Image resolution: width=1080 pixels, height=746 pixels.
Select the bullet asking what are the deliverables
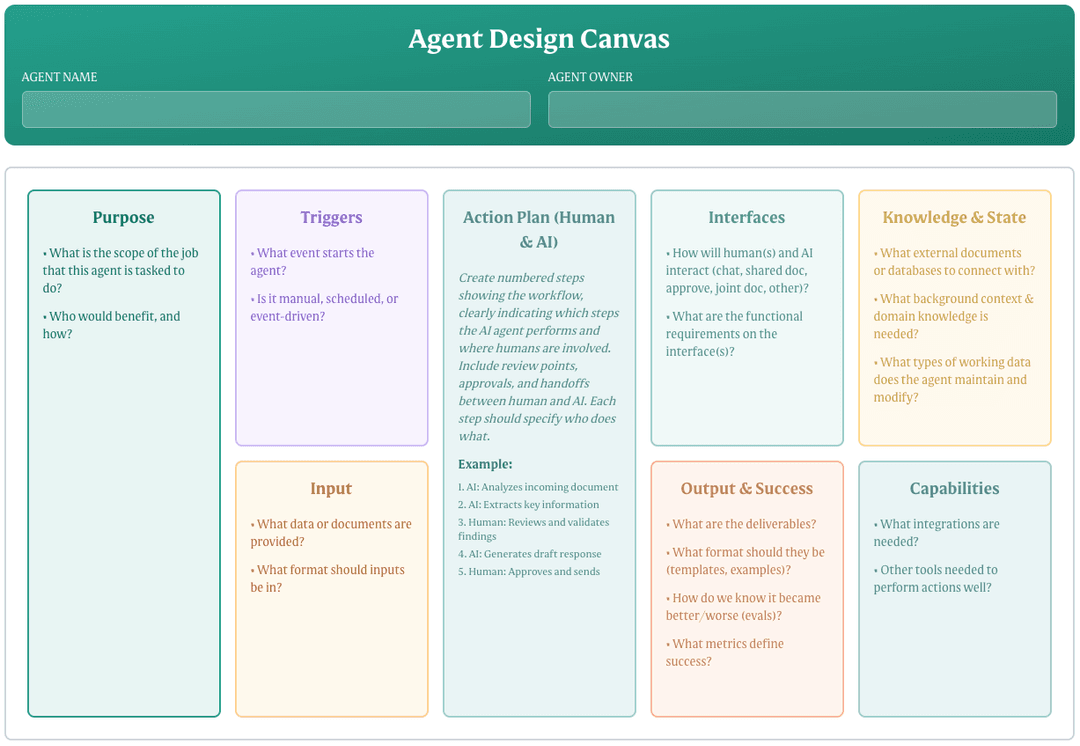pyautogui.click(x=742, y=523)
